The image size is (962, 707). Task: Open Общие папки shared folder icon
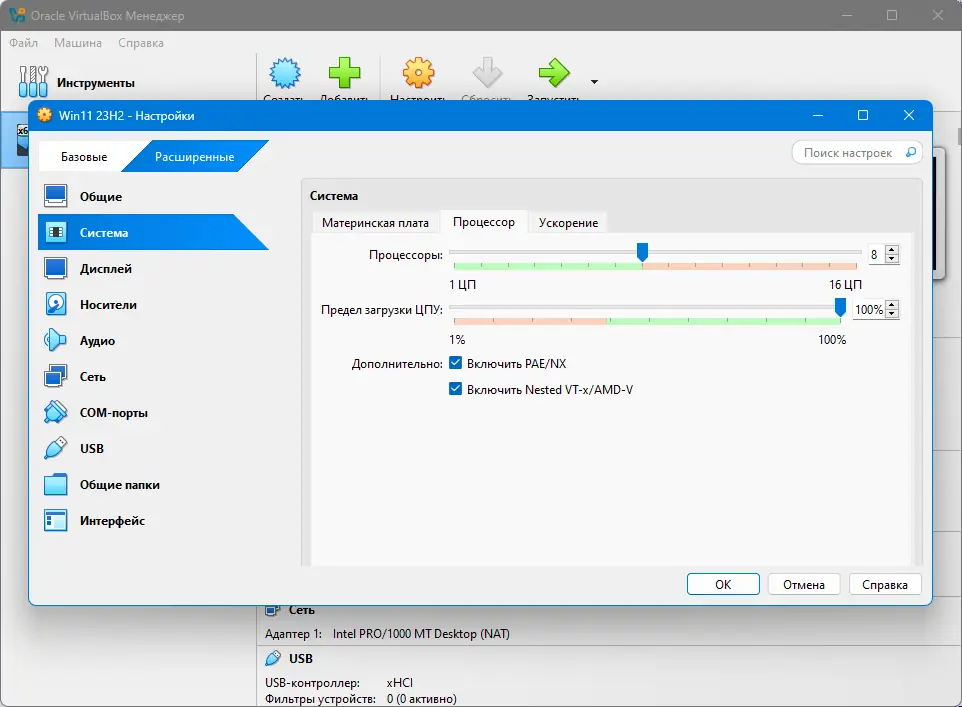(56, 484)
